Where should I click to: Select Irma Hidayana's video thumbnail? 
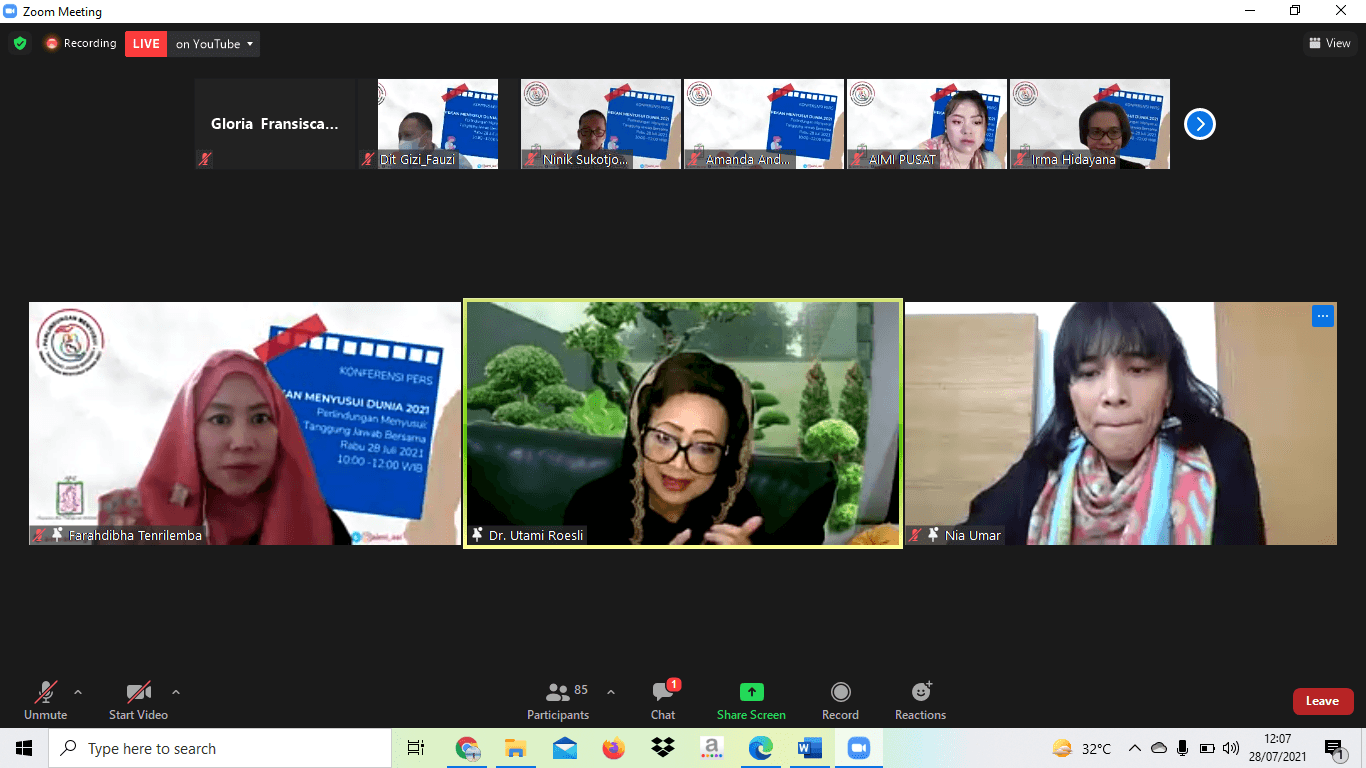point(1090,124)
